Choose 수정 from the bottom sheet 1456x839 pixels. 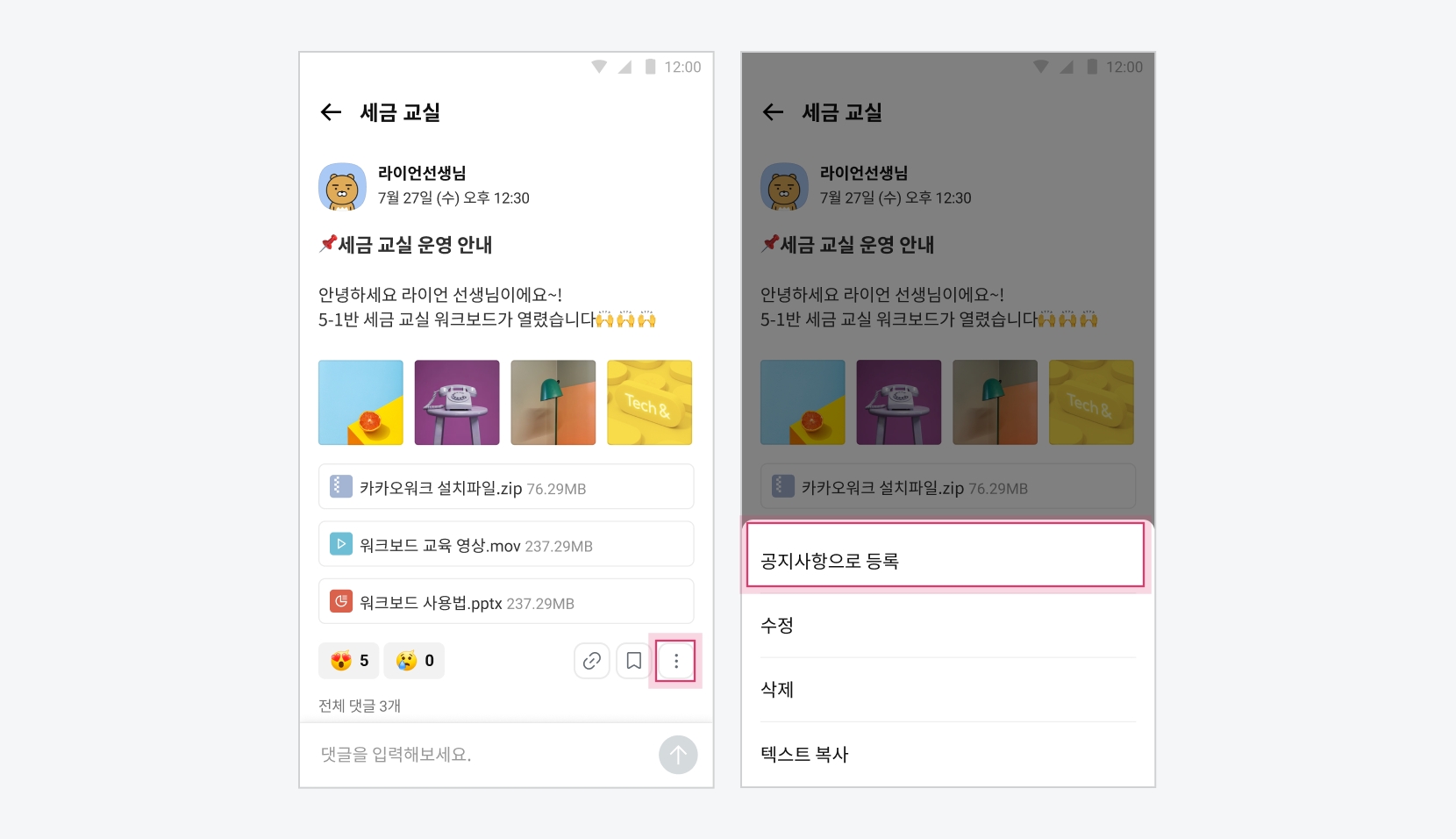[948, 626]
